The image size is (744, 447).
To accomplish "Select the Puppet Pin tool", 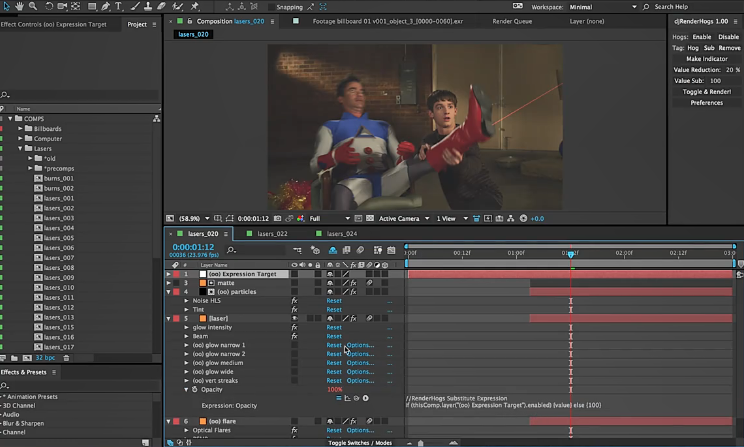I will click(196, 6).
